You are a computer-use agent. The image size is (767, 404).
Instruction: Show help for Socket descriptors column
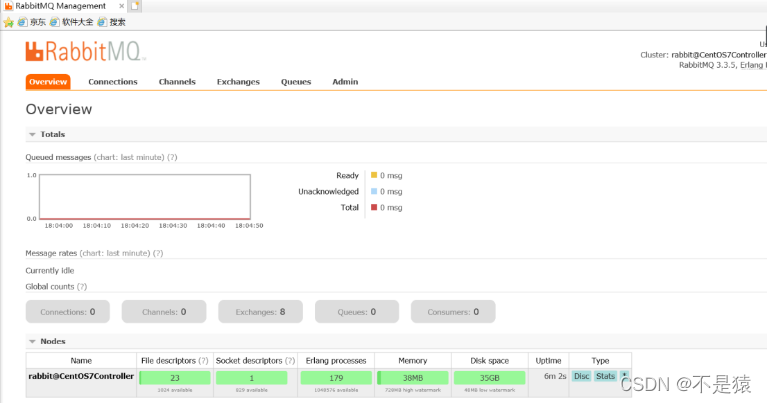[290, 360]
